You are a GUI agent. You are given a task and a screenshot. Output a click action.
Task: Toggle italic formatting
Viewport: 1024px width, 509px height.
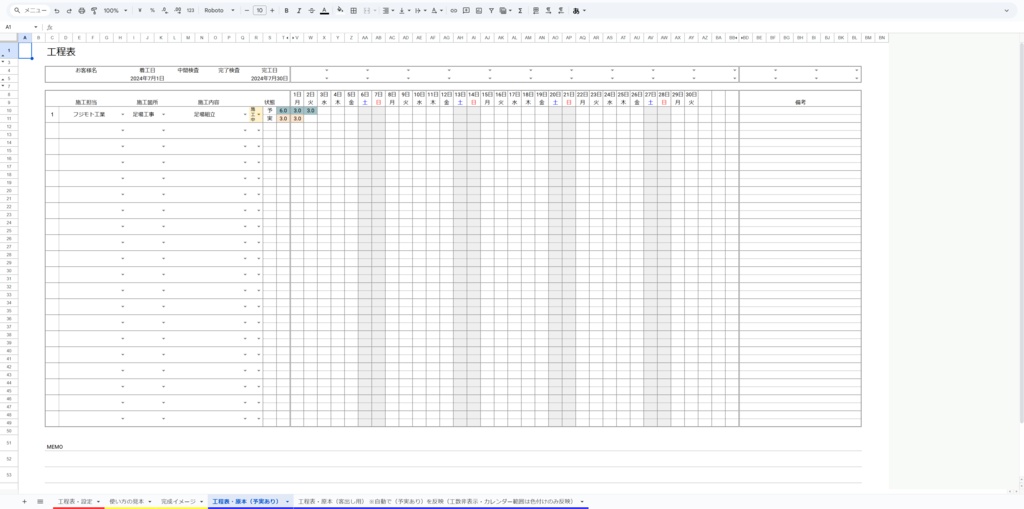[x=298, y=10]
